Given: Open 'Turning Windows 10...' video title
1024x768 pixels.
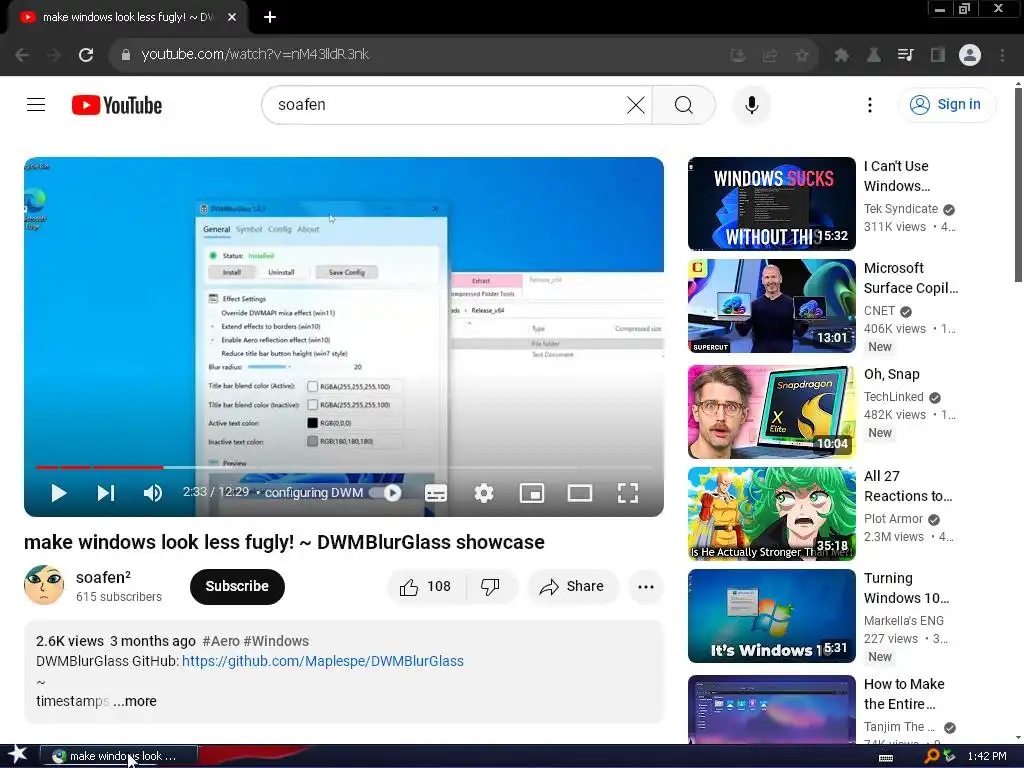Looking at the screenshot, I should pyautogui.click(x=906, y=588).
